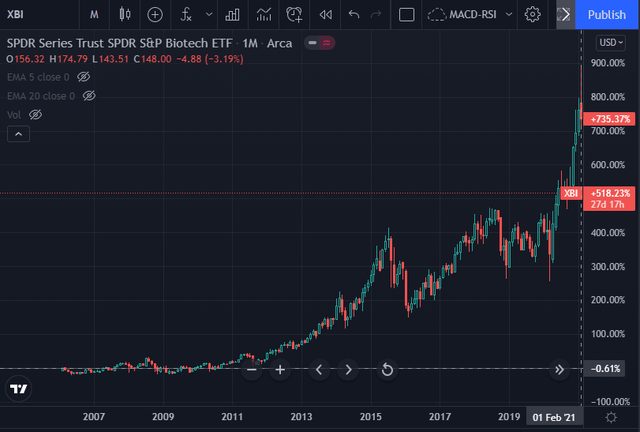Click the EMA 20 close 0 legend text

[x=41, y=96]
